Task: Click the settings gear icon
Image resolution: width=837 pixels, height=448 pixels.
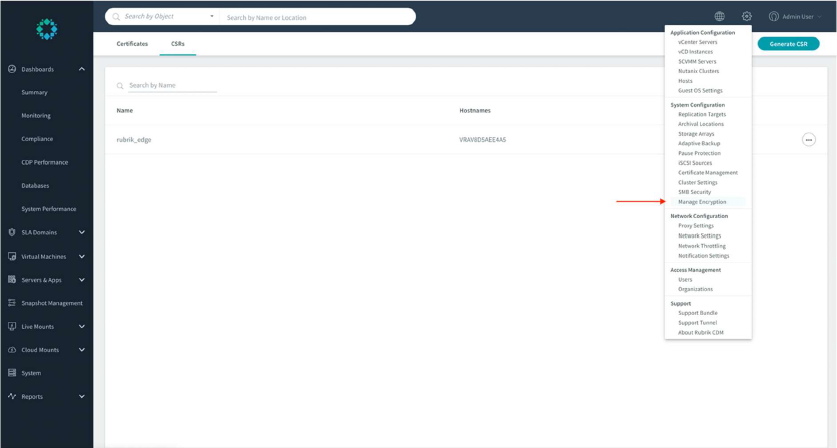Action: tap(747, 17)
